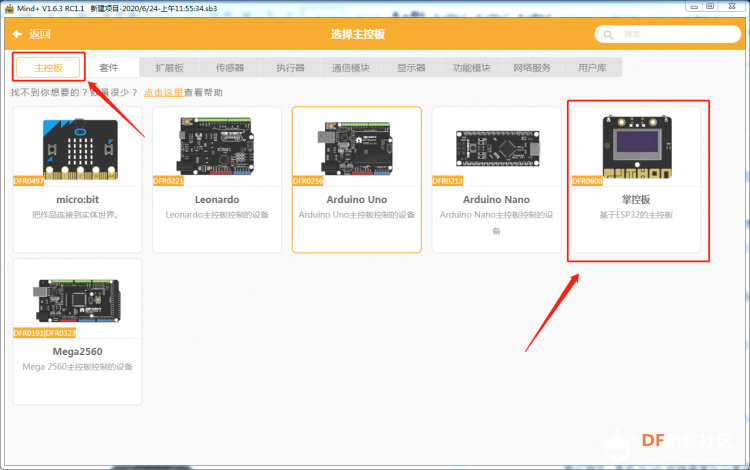This screenshot has height=470, width=750.
Task: Click the Mind+ app icon in title bar
Action: [9, 8]
